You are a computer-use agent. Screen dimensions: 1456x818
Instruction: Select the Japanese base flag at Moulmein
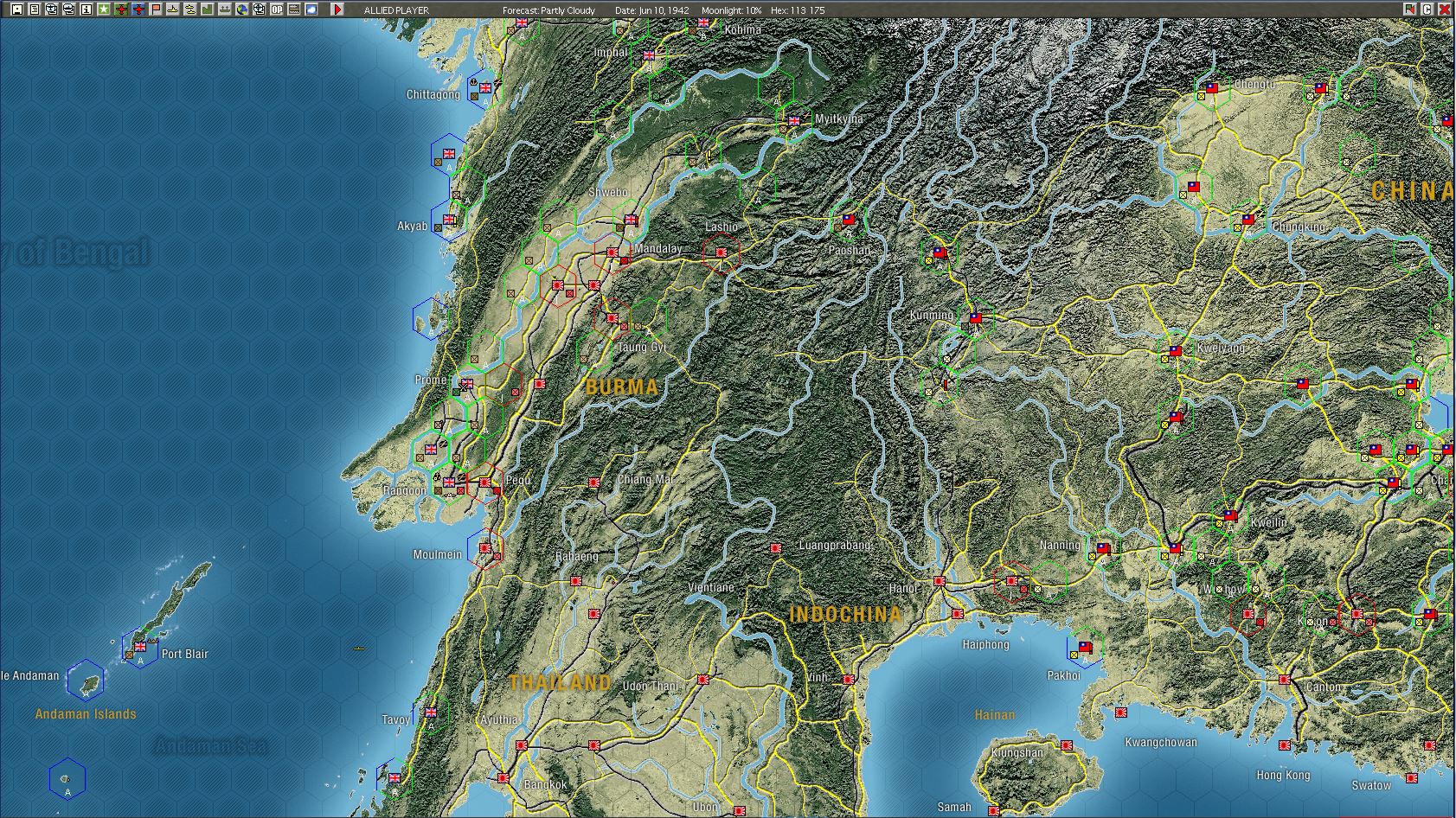click(485, 547)
